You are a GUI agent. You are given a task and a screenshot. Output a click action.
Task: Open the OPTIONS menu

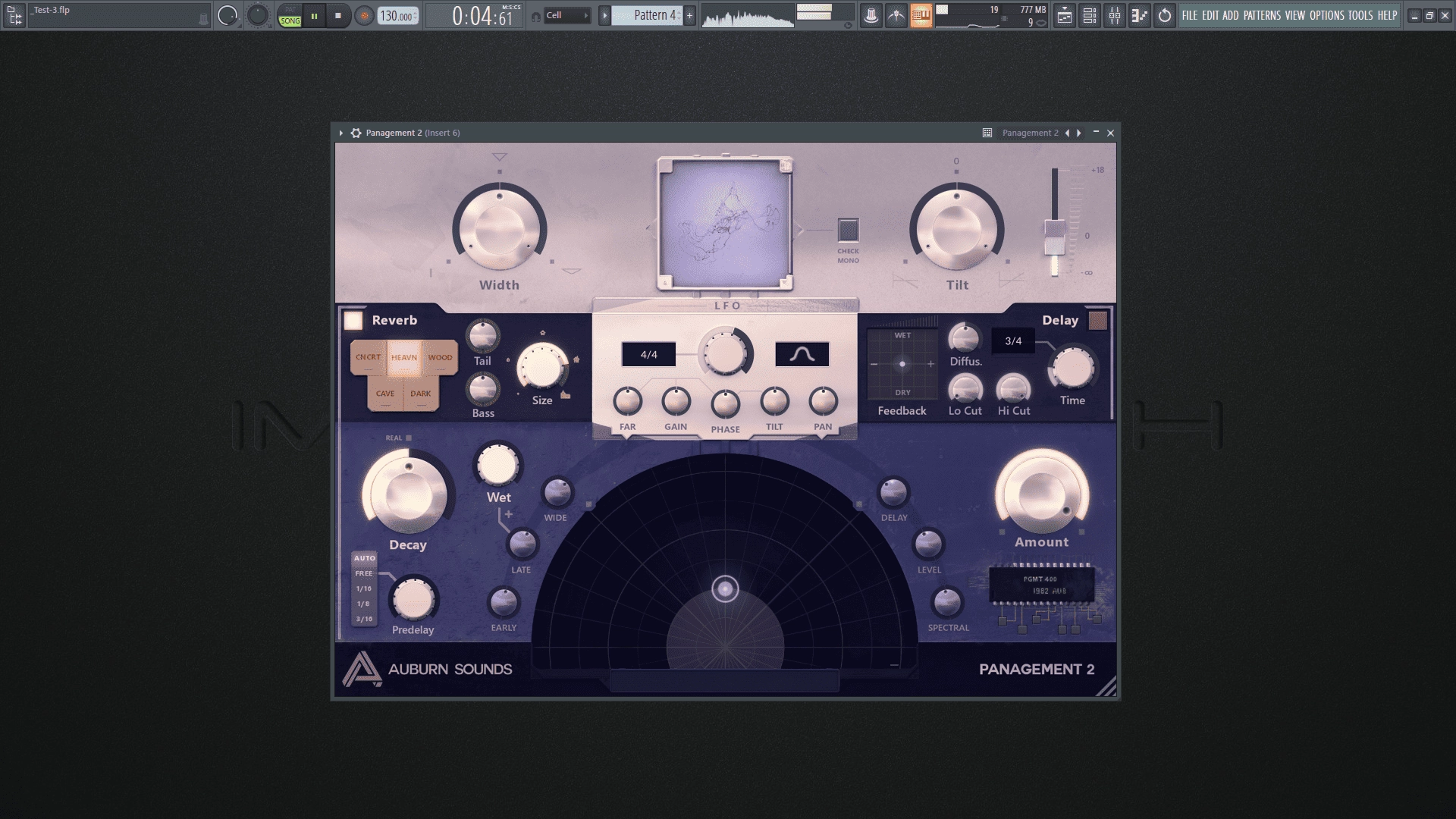[x=1327, y=15]
